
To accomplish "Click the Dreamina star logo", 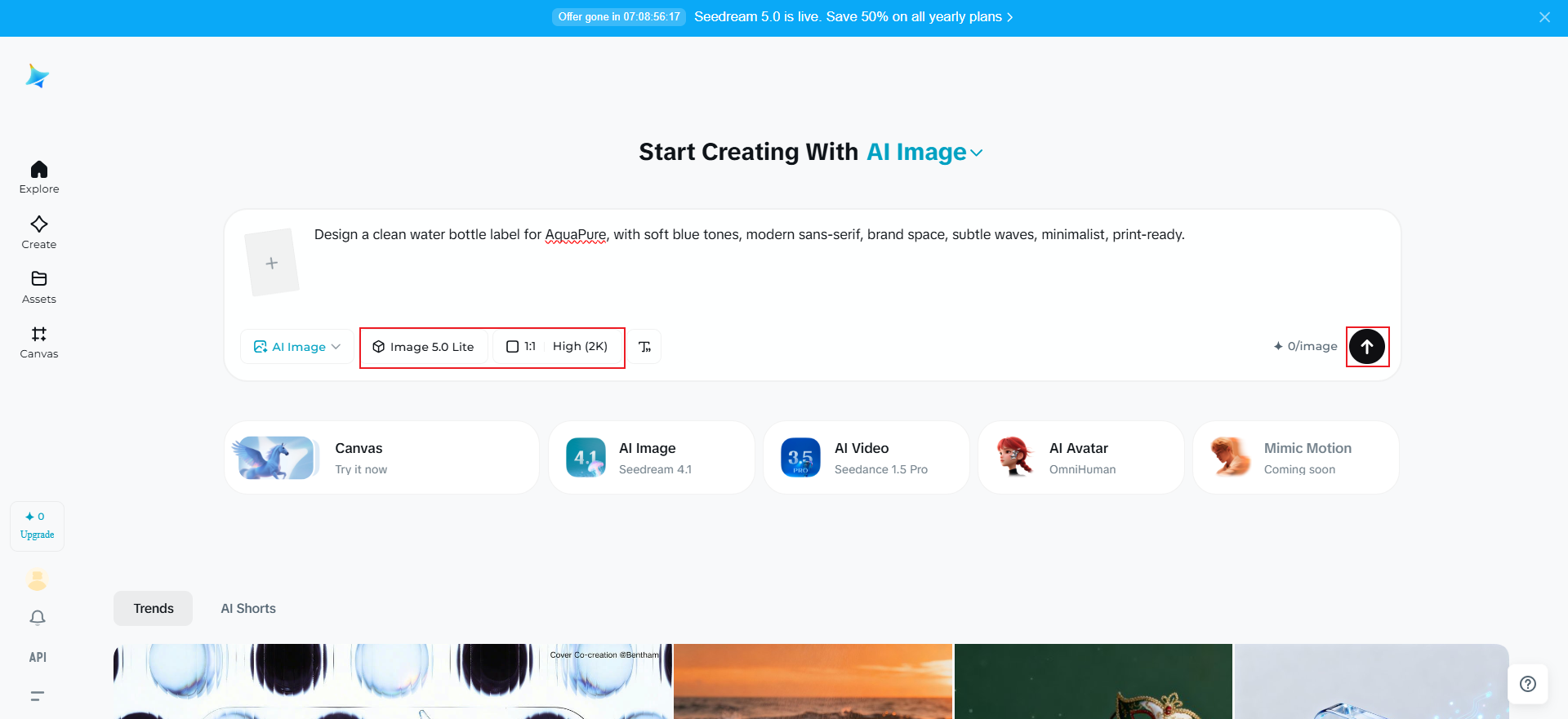I will pyautogui.click(x=38, y=76).
